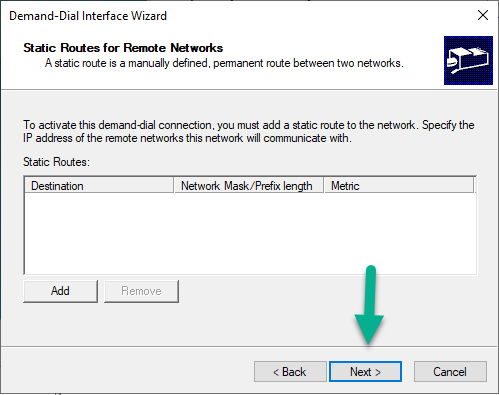Click the 'A static route is a manually defined' description

(x=224, y=63)
